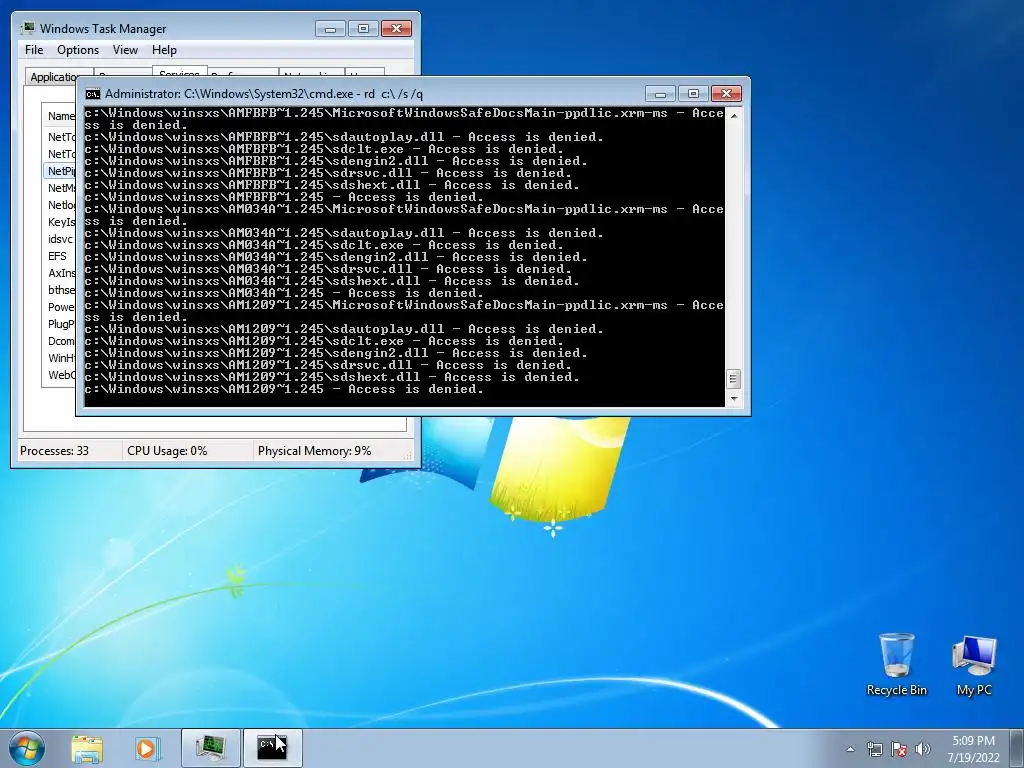Click 'CPU Usage: 0%' in the status bar
Viewport: 1024px width, 768px height.
click(167, 451)
